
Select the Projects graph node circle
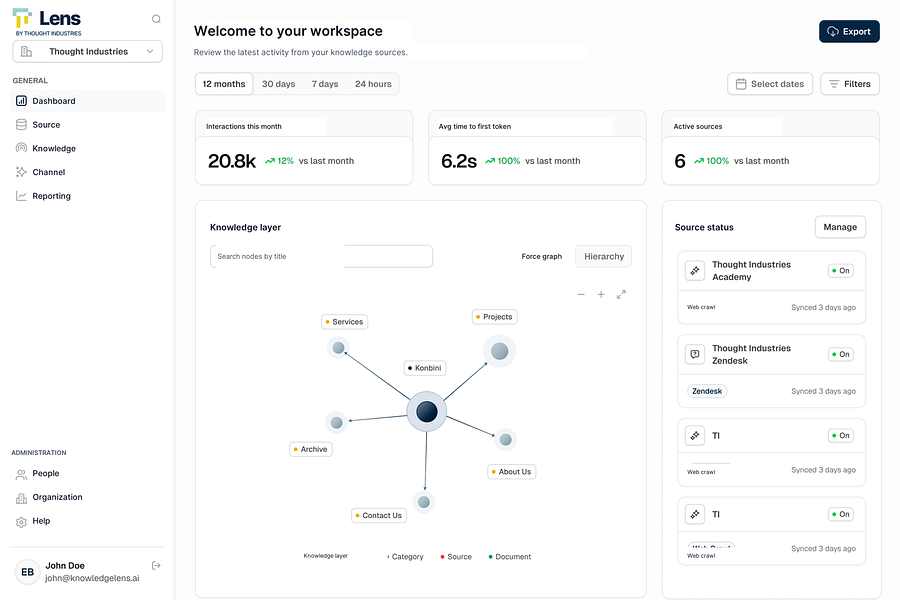click(499, 351)
